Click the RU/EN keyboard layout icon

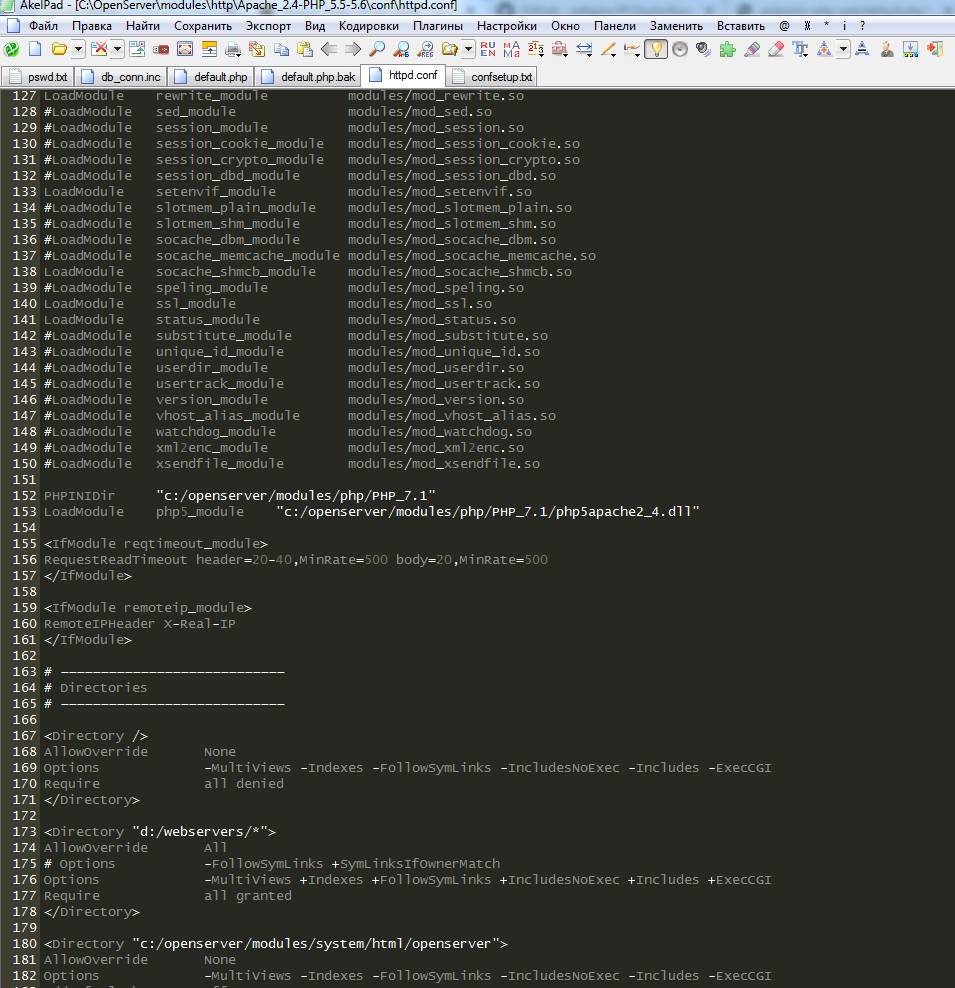point(488,48)
